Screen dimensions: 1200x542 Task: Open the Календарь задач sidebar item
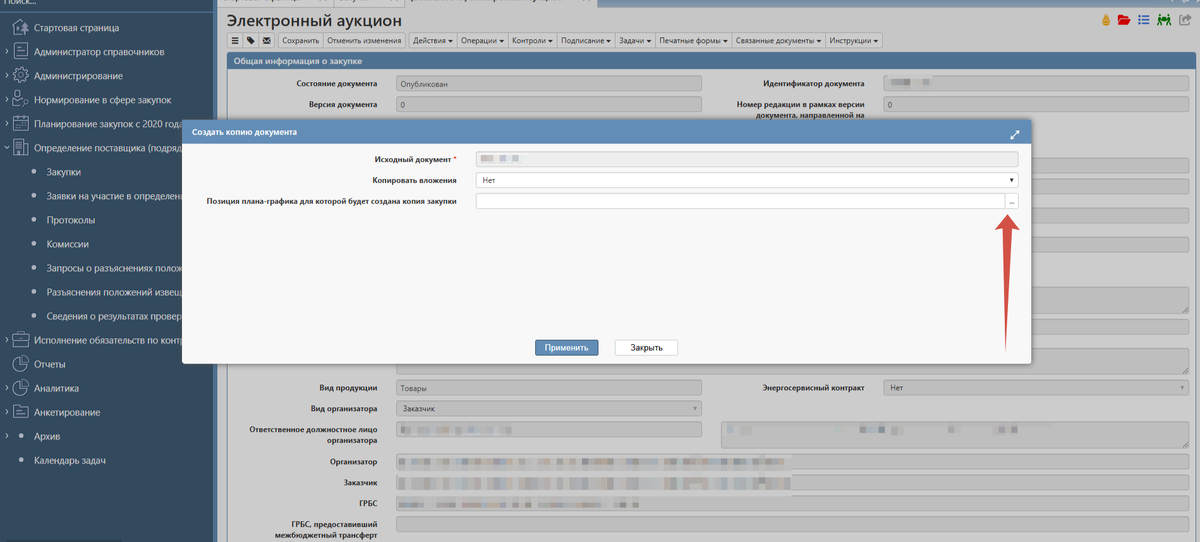[x=70, y=460]
